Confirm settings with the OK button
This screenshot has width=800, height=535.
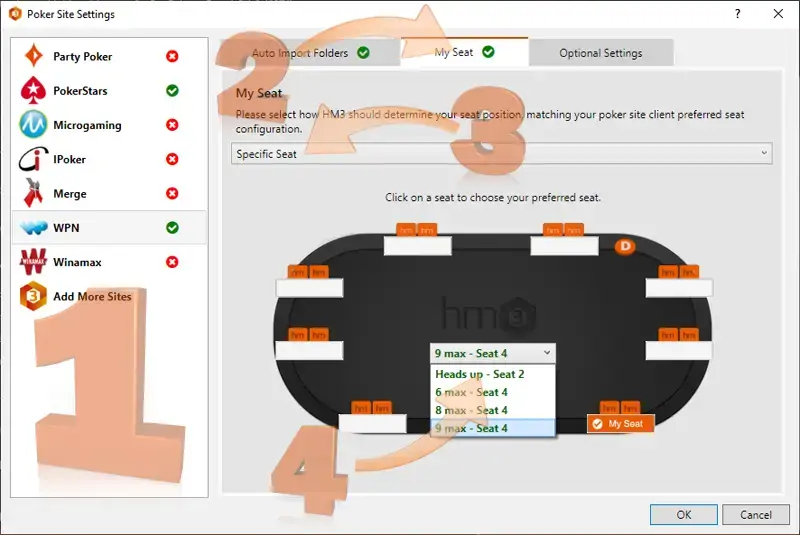tap(684, 515)
